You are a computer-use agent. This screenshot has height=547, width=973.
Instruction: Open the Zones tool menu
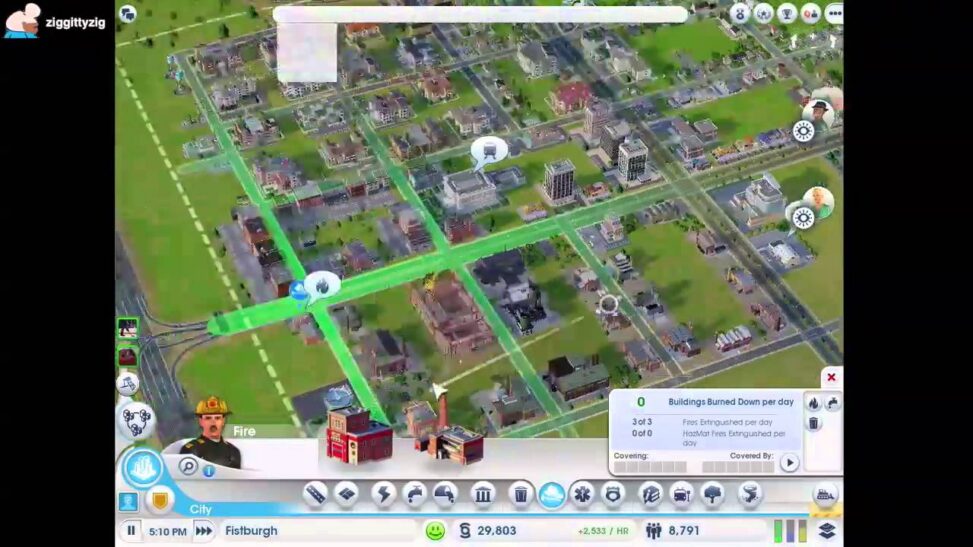(347, 494)
